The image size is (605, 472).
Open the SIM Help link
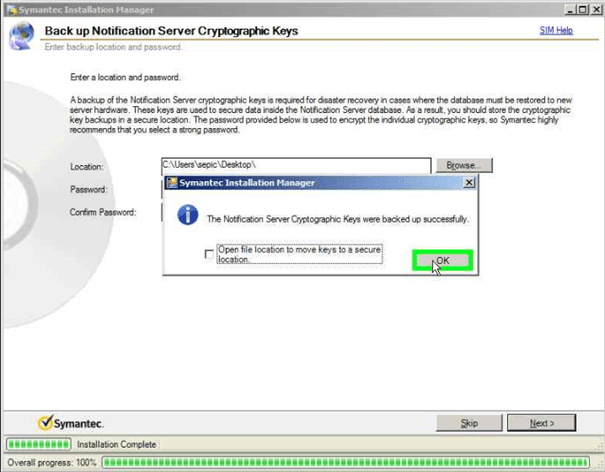pyautogui.click(x=556, y=31)
